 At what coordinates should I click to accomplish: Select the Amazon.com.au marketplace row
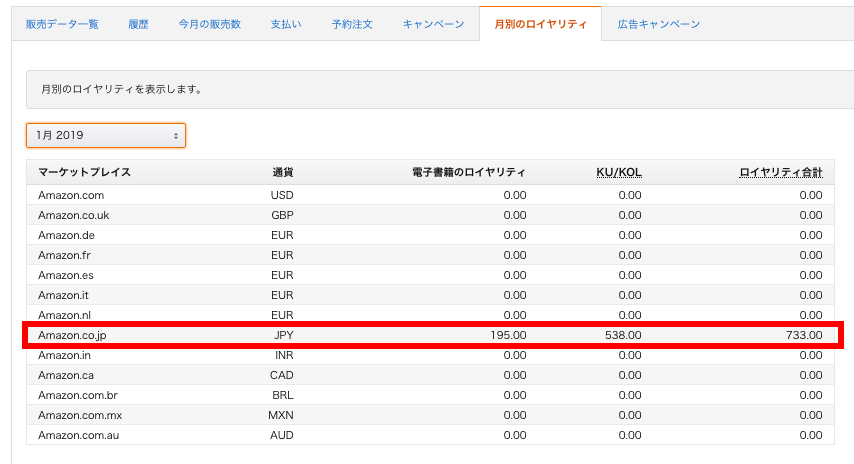tap(430, 435)
